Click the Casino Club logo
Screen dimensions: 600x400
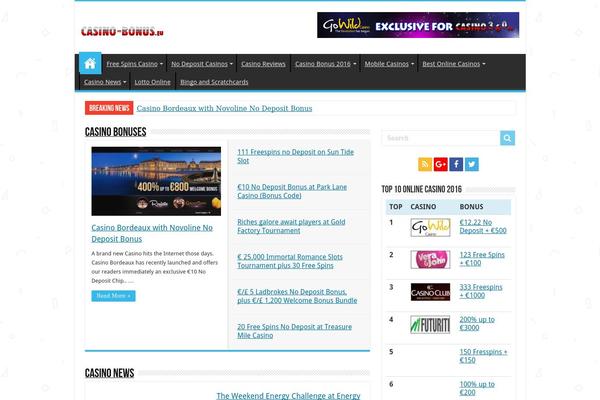click(430, 292)
